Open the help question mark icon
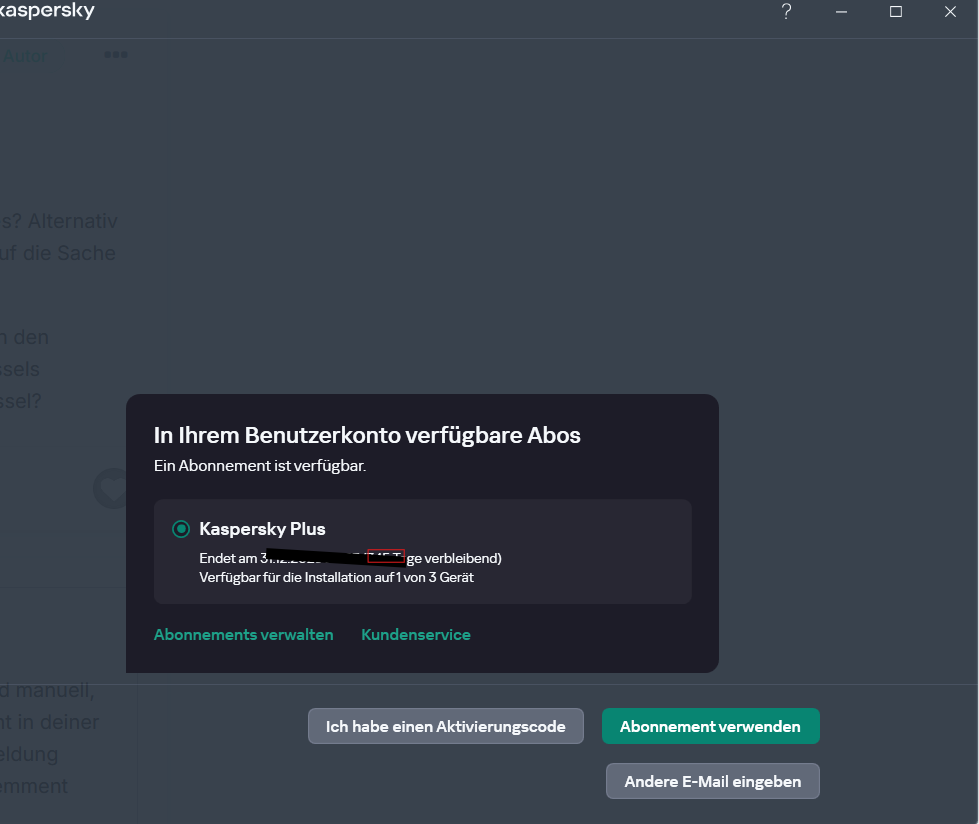 click(787, 11)
